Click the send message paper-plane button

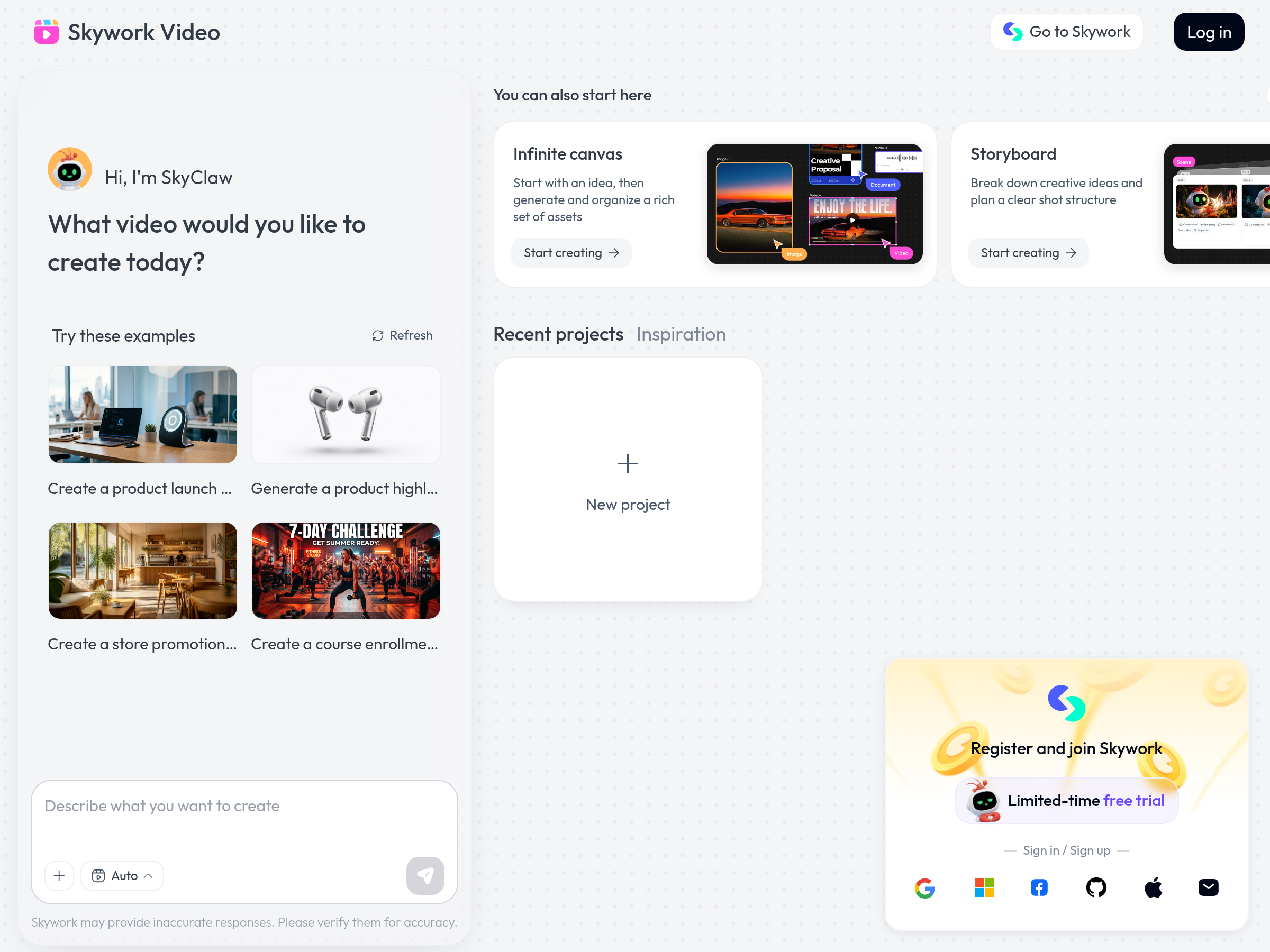point(425,876)
